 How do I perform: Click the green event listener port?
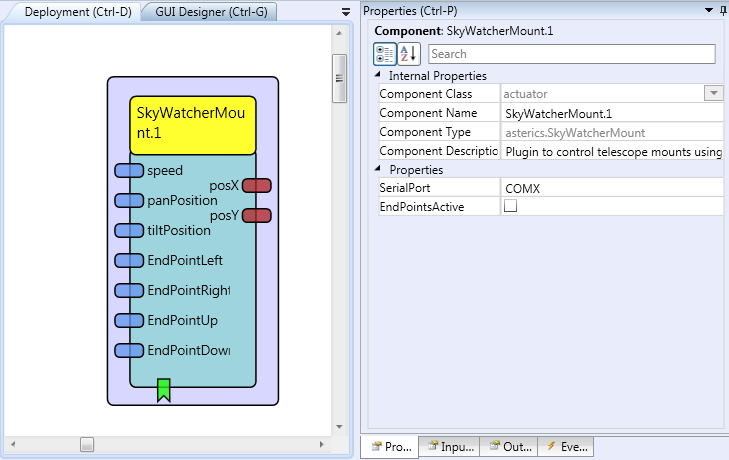pos(164,390)
